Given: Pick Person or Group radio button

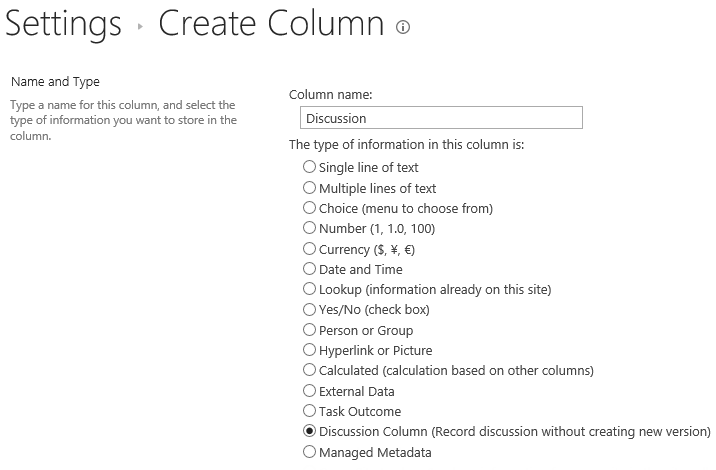Looking at the screenshot, I should [x=310, y=330].
